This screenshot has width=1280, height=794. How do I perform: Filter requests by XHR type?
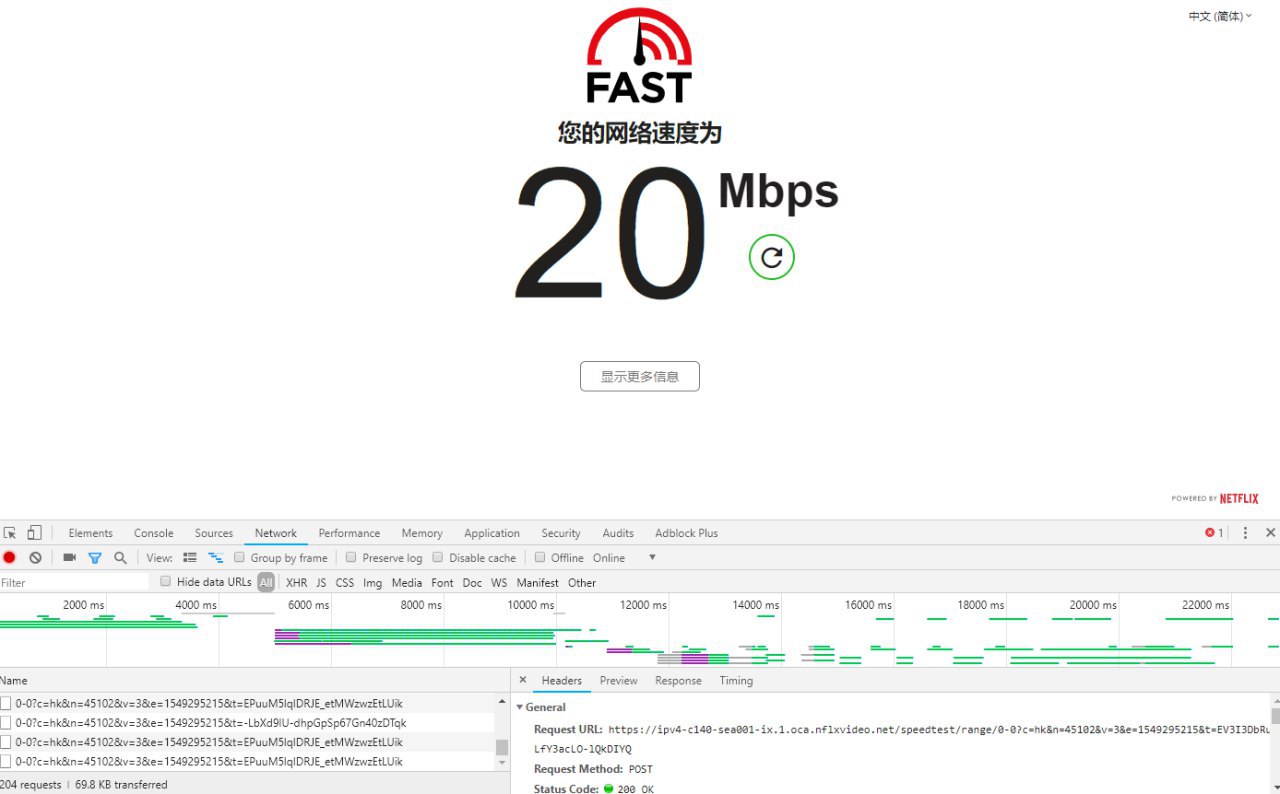[296, 583]
